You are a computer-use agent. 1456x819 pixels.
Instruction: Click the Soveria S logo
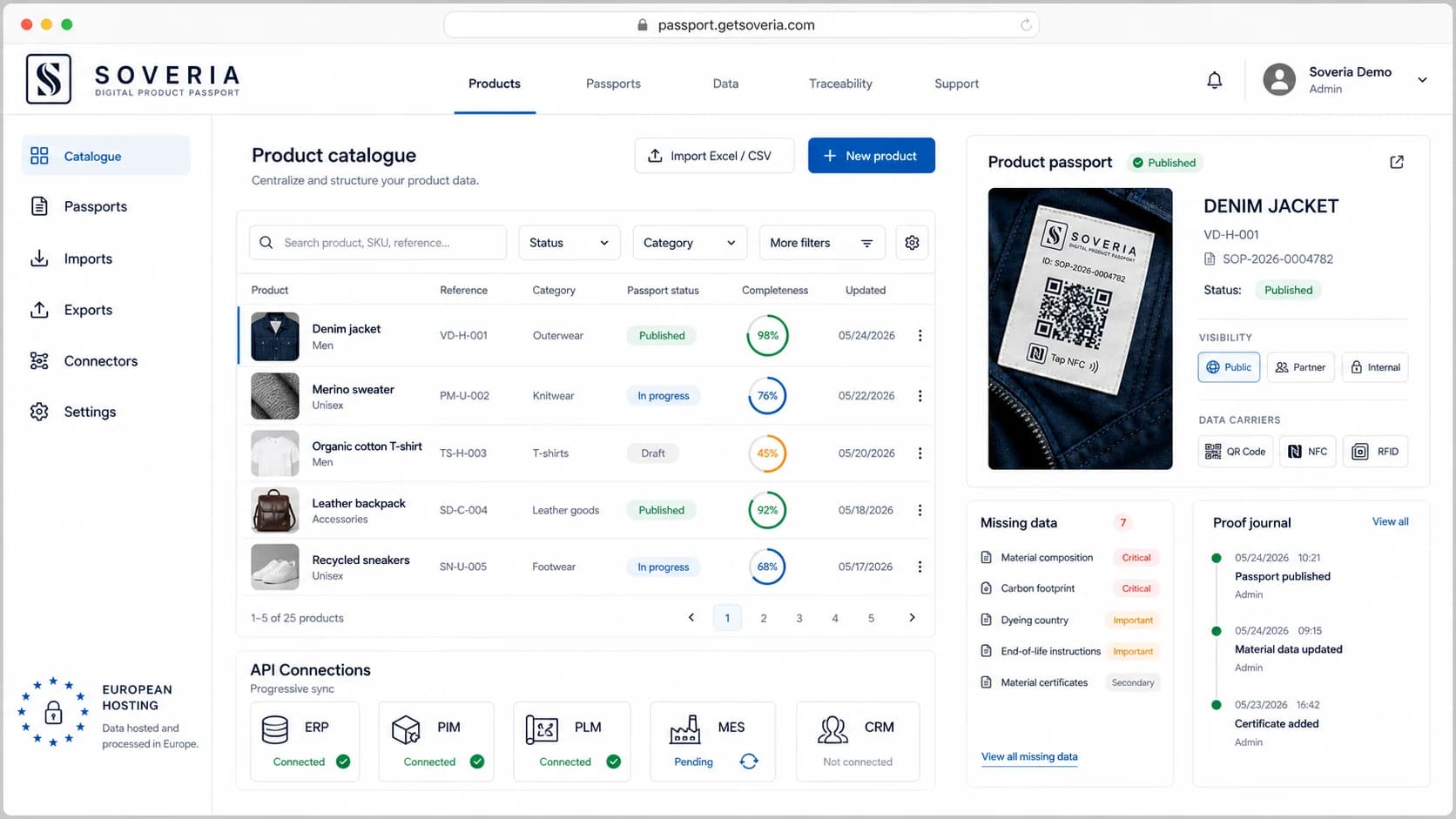pos(49,79)
